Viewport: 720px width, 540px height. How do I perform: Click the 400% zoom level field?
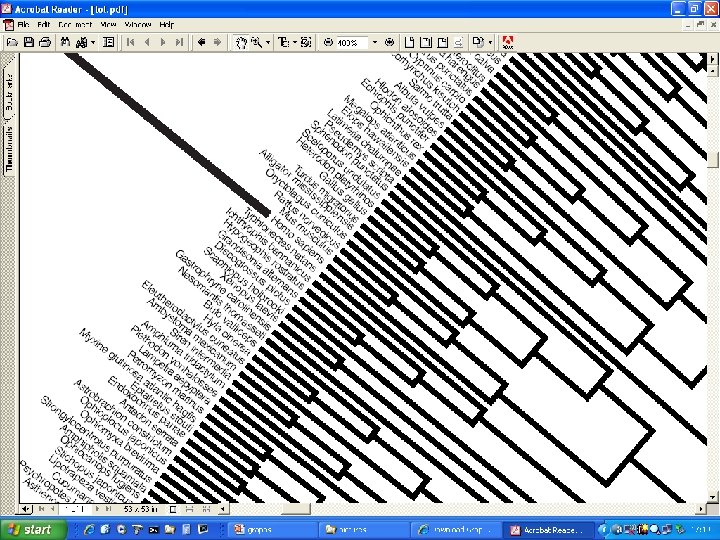(x=352, y=43)
